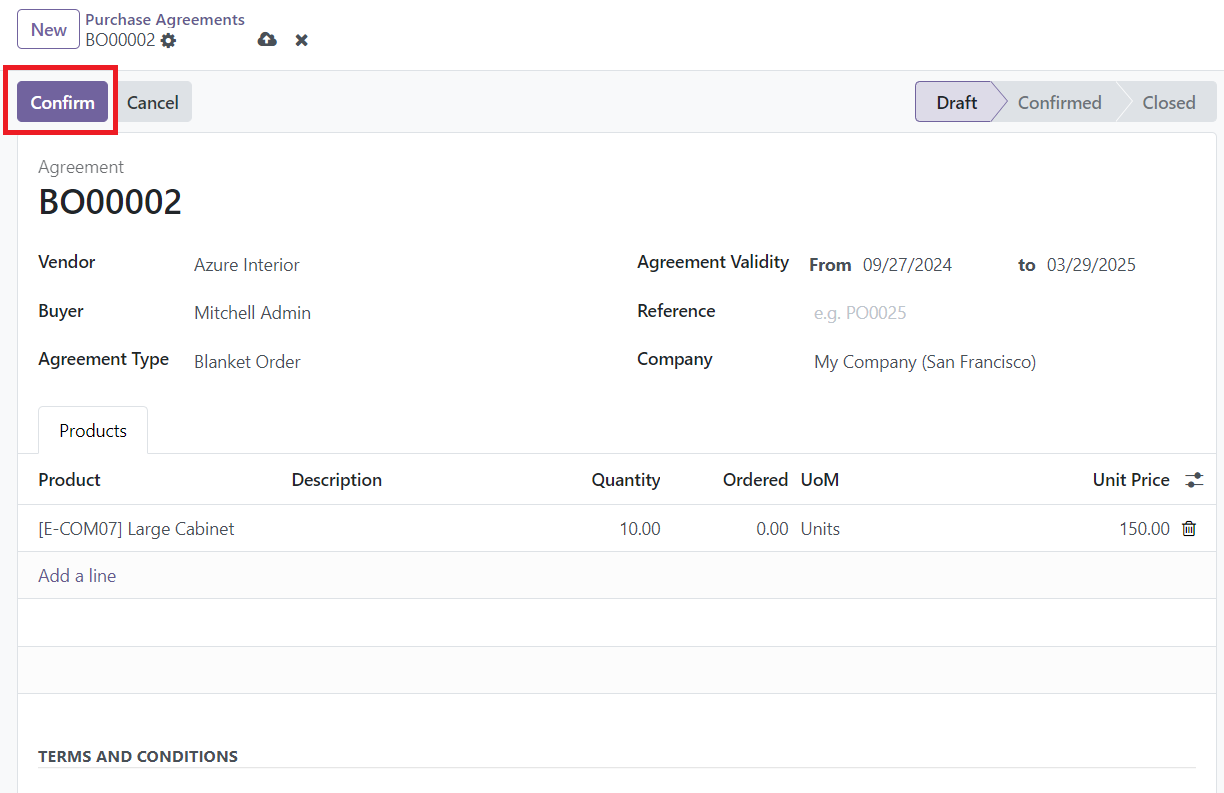Open the Purchase Agreements breadcrumb link

coord(165,20)
